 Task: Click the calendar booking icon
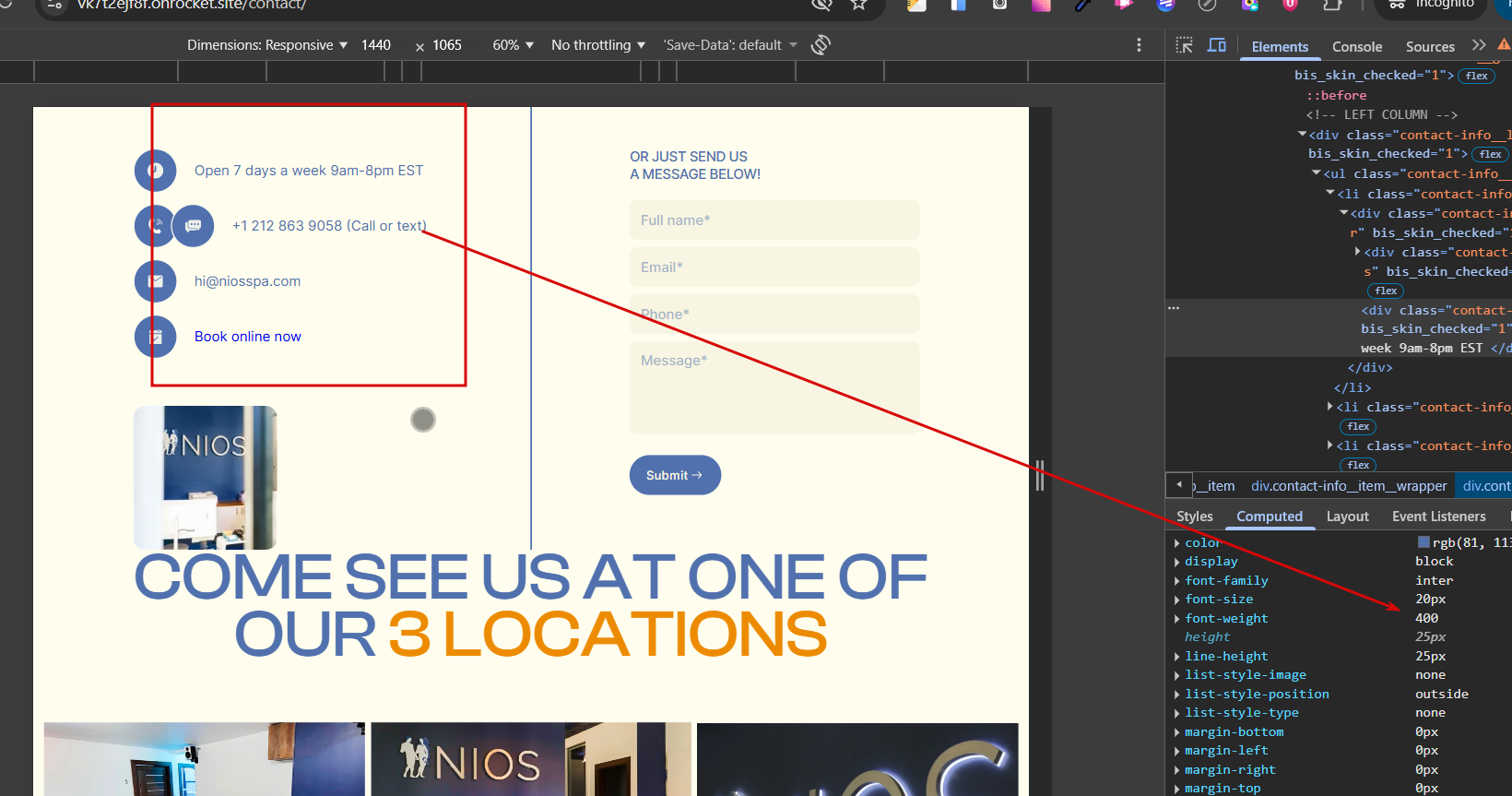[156, 337]
